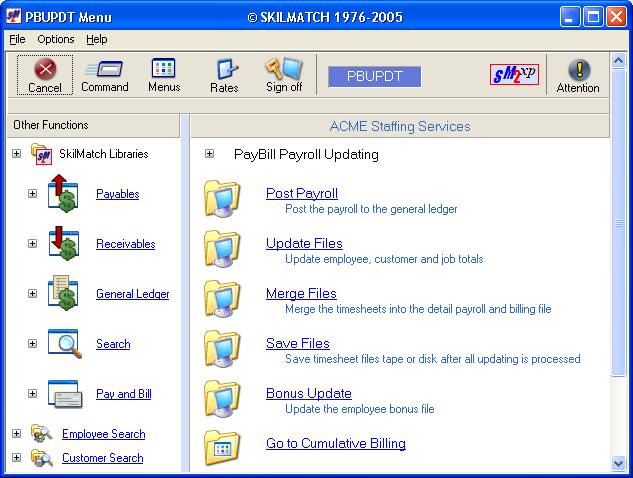
Task: Expand the Payables tree node
Action: tap(33, 193)
